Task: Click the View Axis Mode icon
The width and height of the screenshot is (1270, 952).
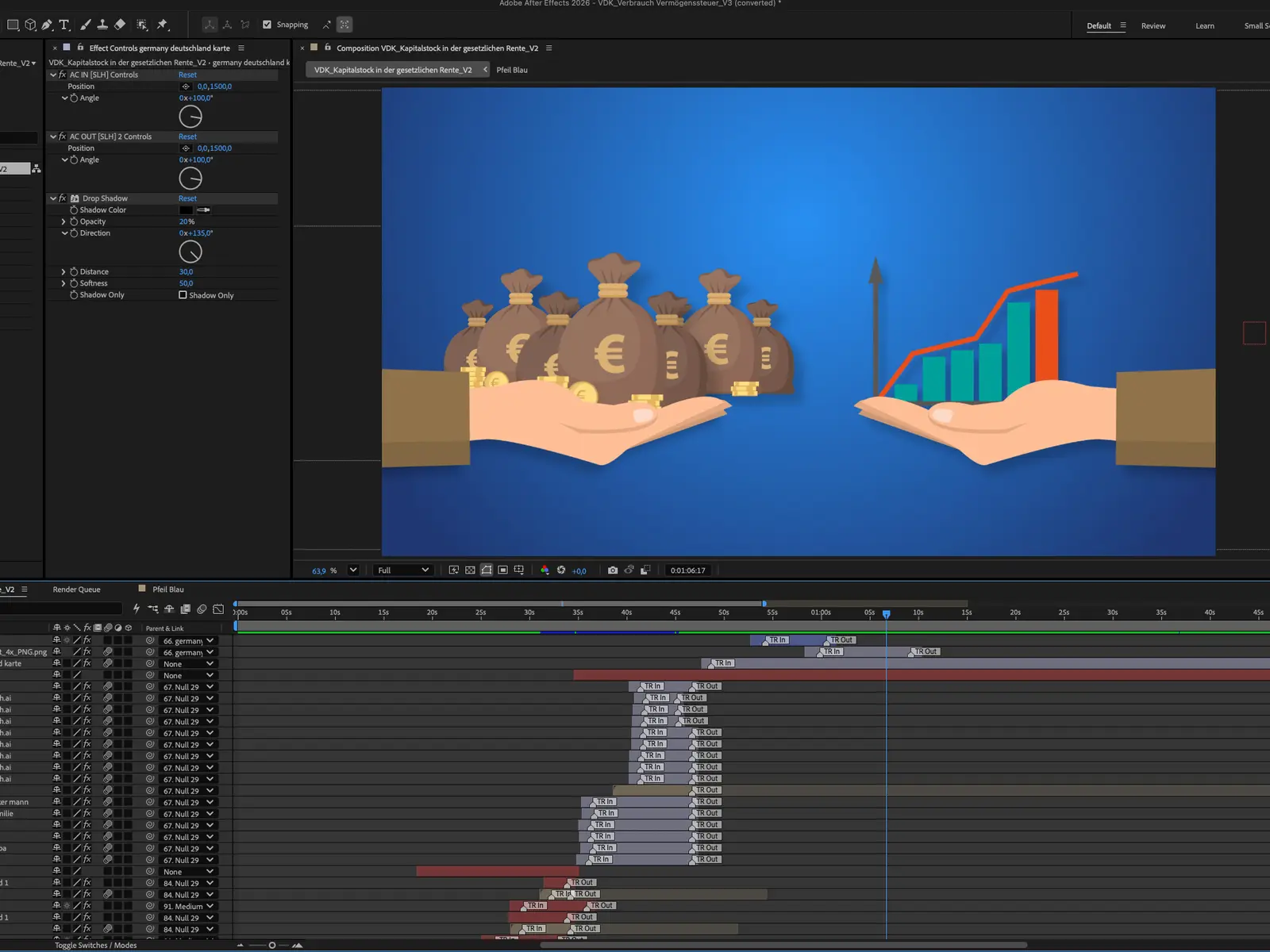Action: 245,25
